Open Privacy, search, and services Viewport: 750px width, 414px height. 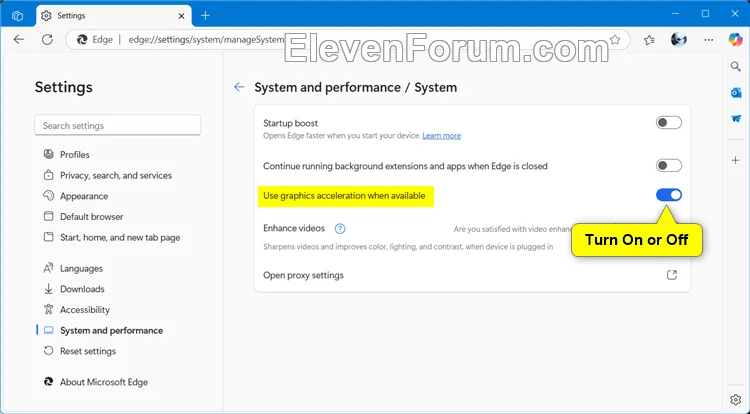tap(108, 175)
